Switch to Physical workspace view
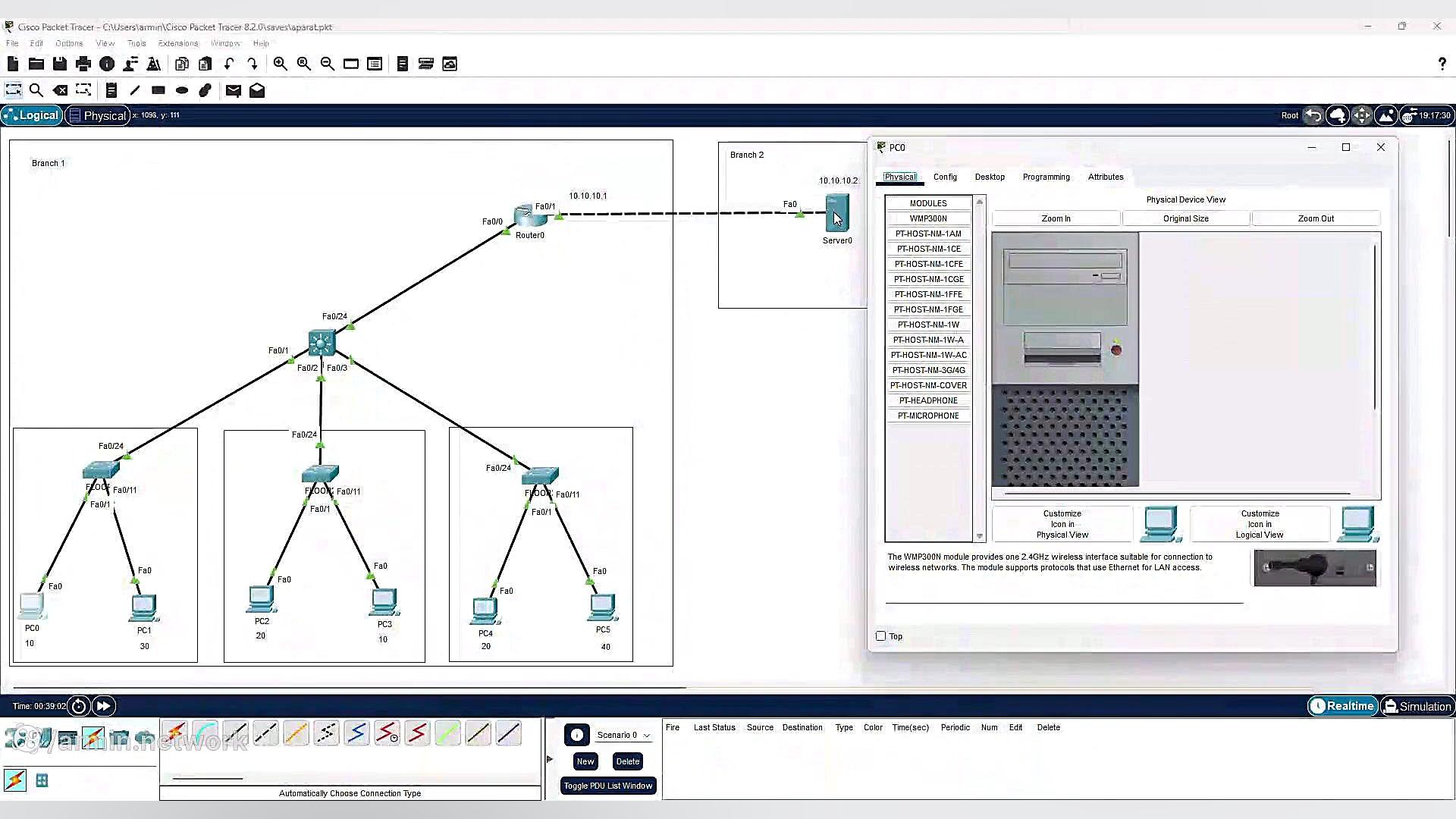 [97, 115]
